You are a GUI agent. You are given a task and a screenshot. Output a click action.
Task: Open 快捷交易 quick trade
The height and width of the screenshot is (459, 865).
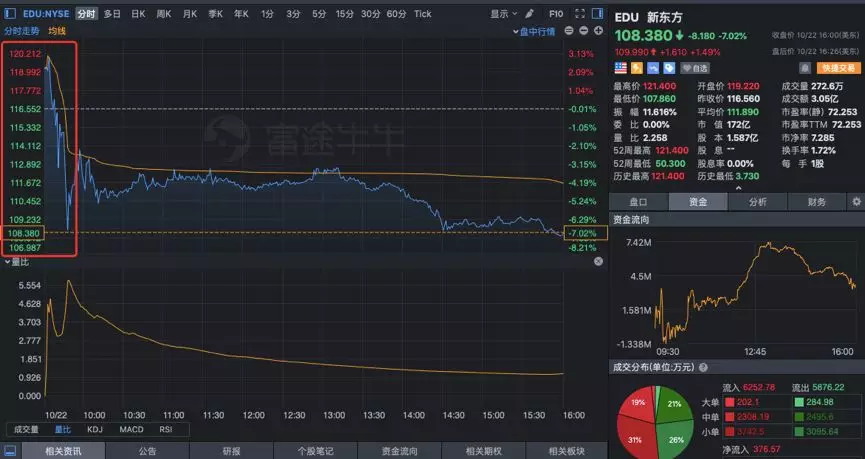(x=839, y=68)
